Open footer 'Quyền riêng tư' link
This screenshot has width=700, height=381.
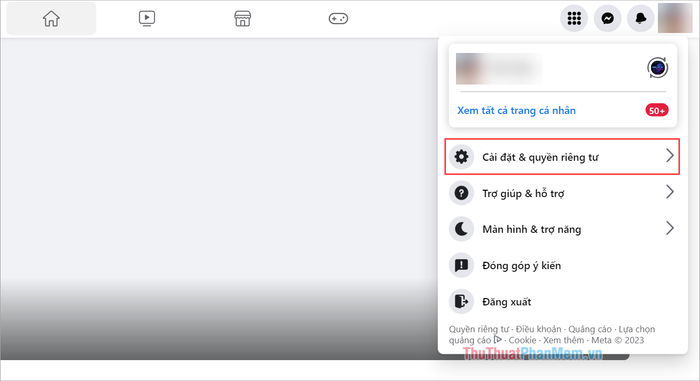[x=479, y=329]
